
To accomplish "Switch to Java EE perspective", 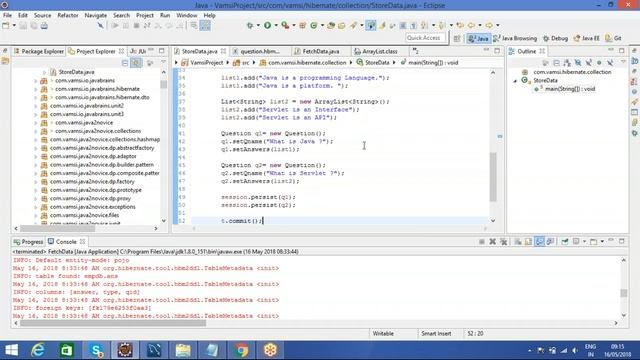I will [x=587, y=38].
